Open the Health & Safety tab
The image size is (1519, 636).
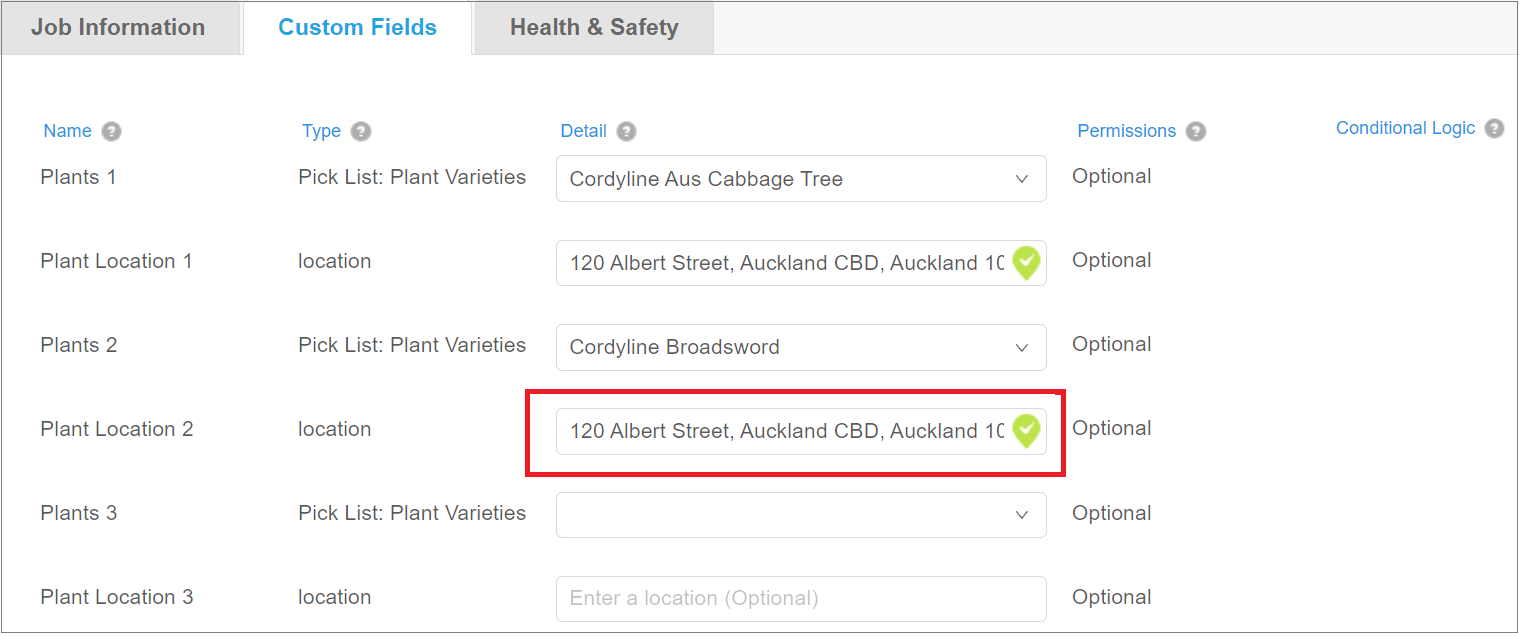click(594, 27)
